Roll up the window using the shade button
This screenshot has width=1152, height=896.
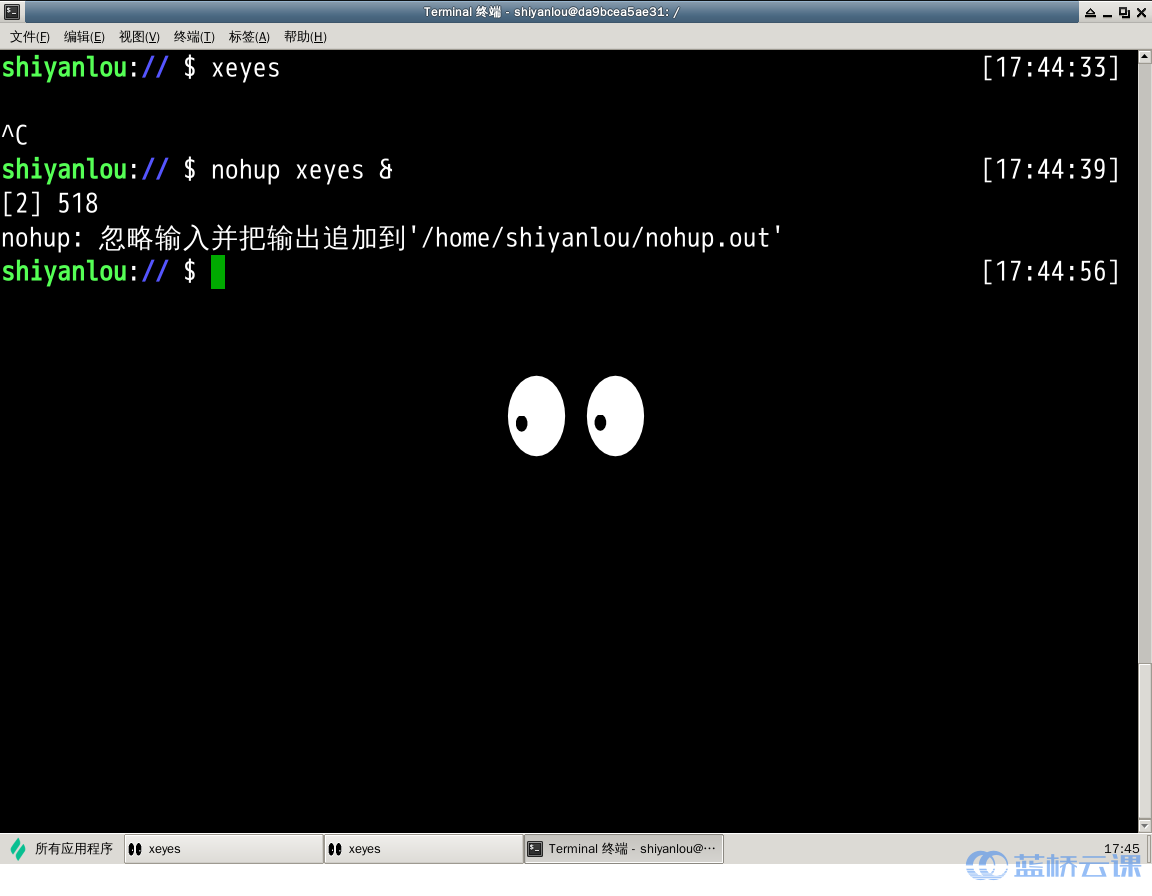click(x=1089, y=12)
